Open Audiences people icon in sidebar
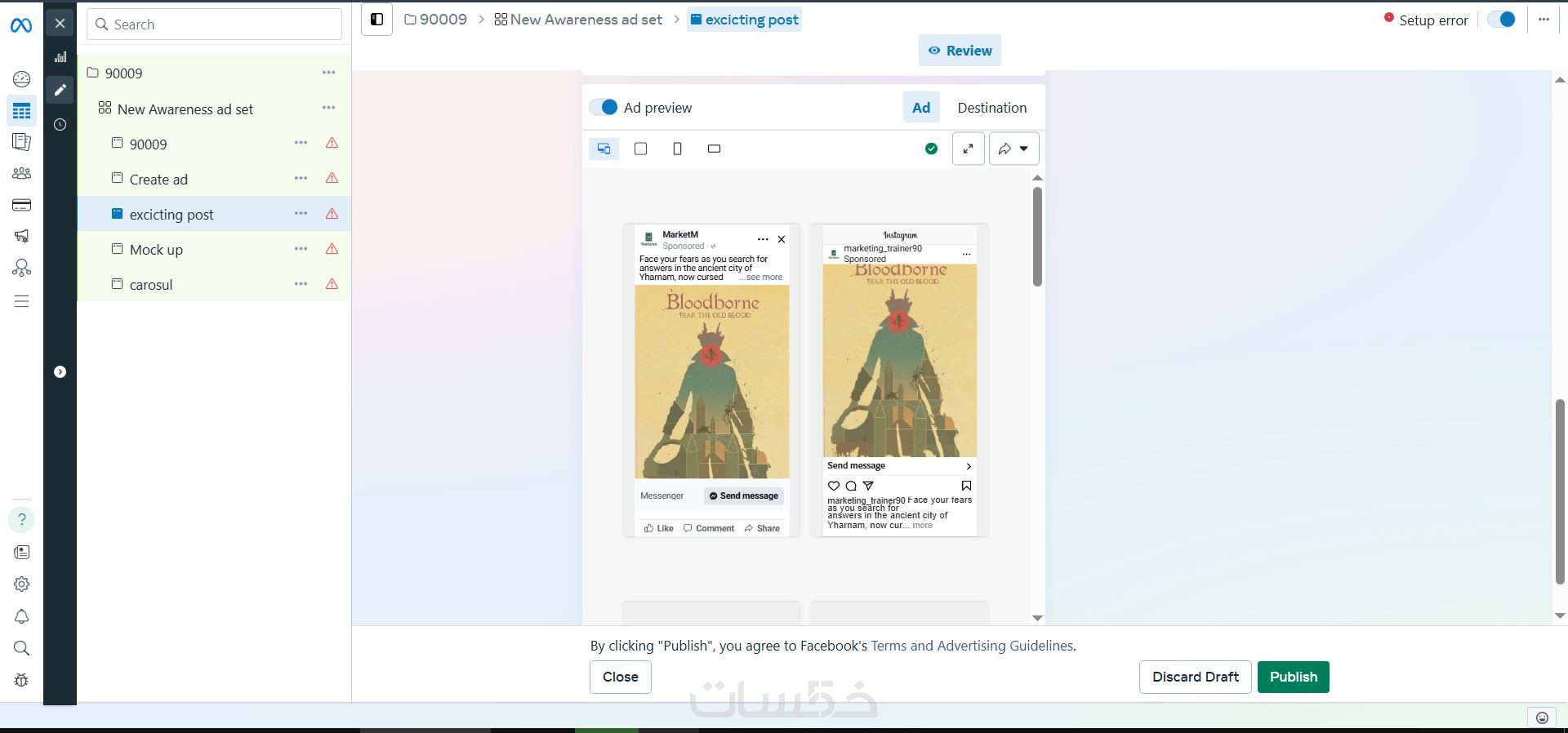This screenshot has width=1568, height=733. coord(22,173)
